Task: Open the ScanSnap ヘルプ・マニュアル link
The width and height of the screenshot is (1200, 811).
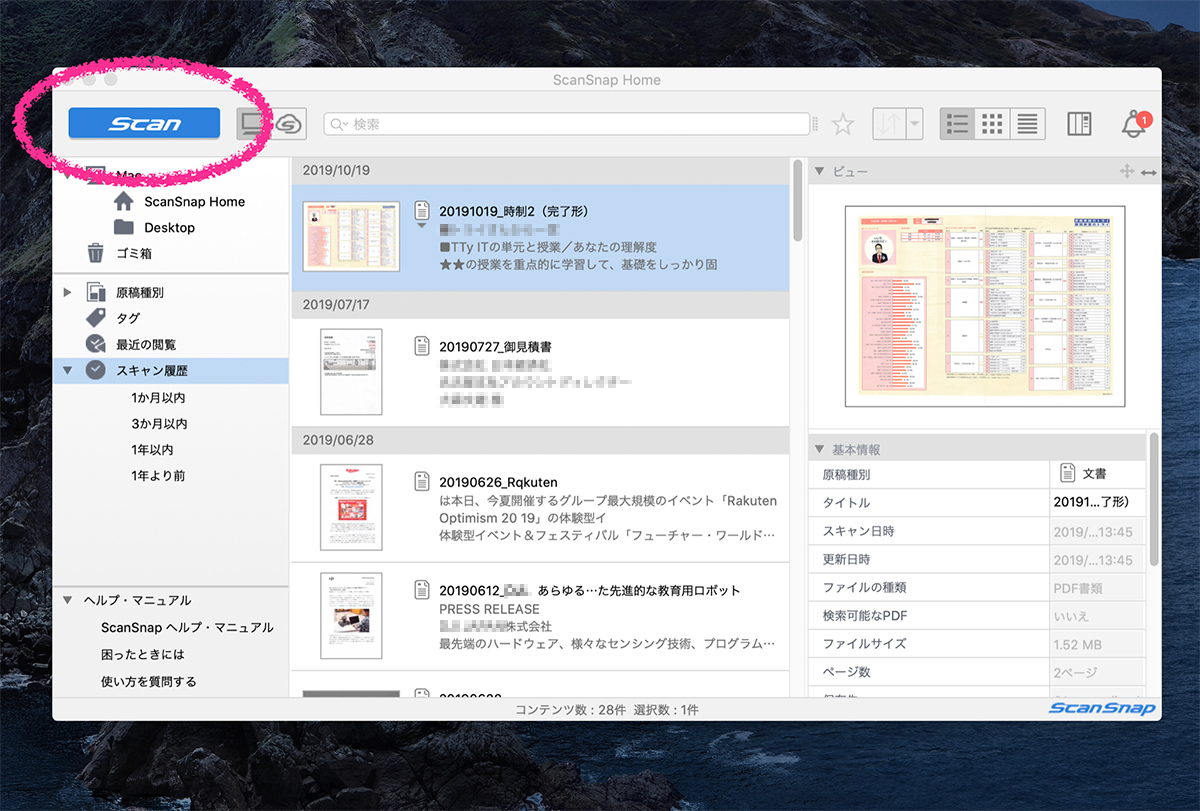Action: (187, 628)
